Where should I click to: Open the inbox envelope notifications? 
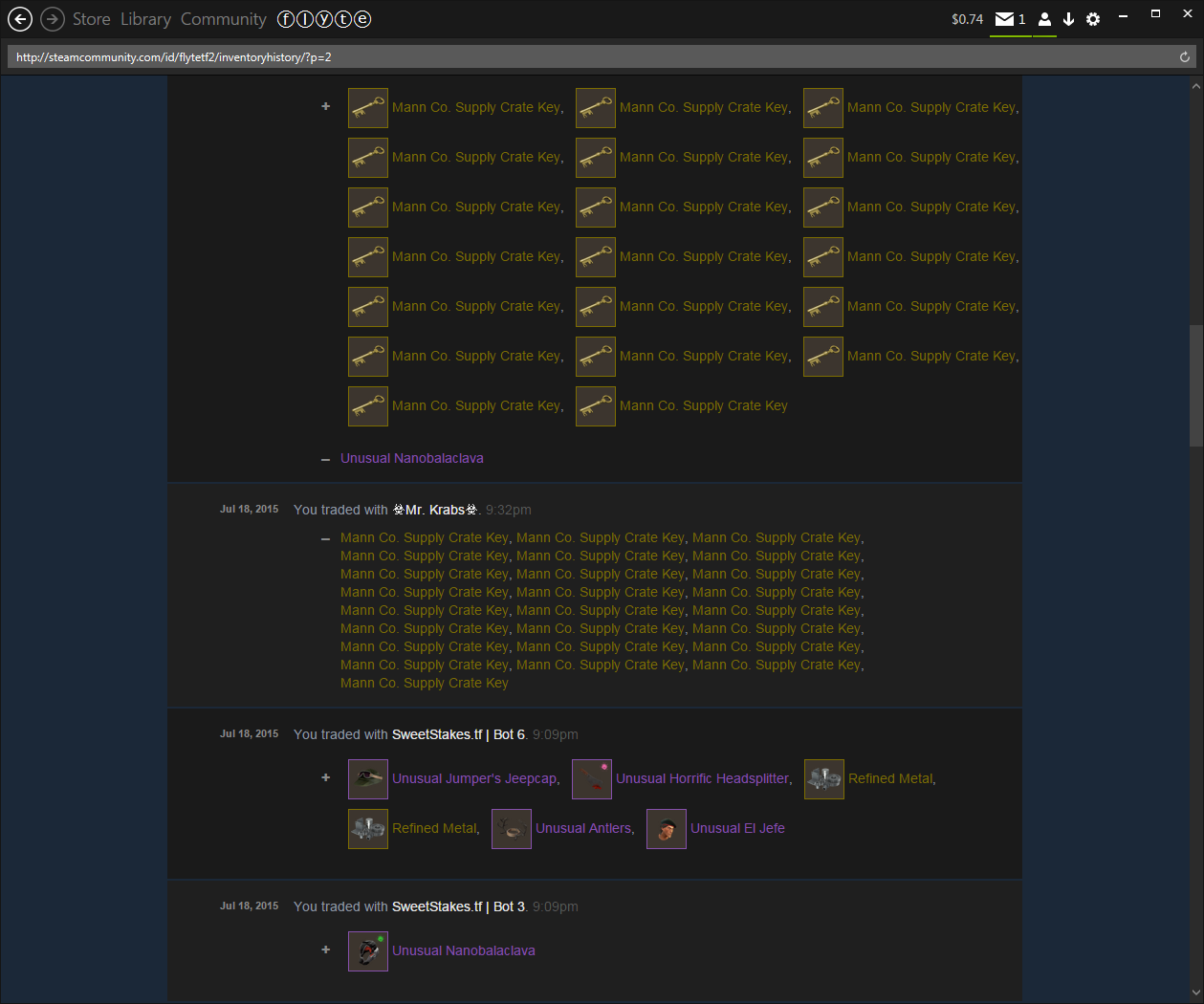click(x=1005, y=19)
